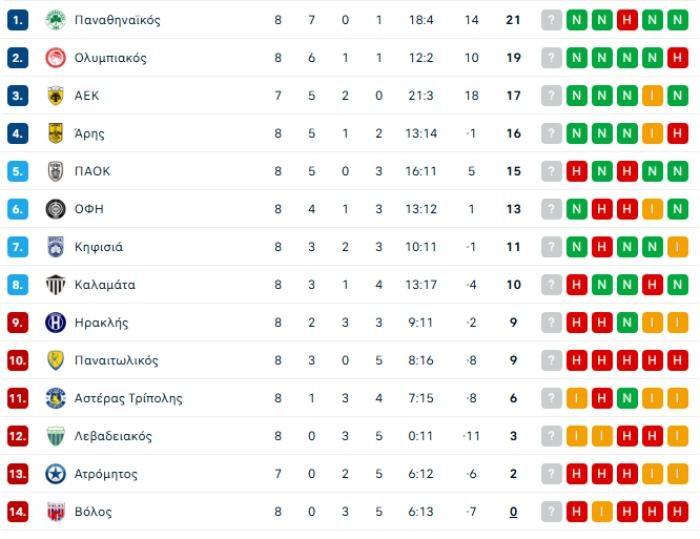Image resolution: width=700 pixels, height=539 pixels.
Task: Select the Ατρόμητος star logo
Action: tap(56, 474)
